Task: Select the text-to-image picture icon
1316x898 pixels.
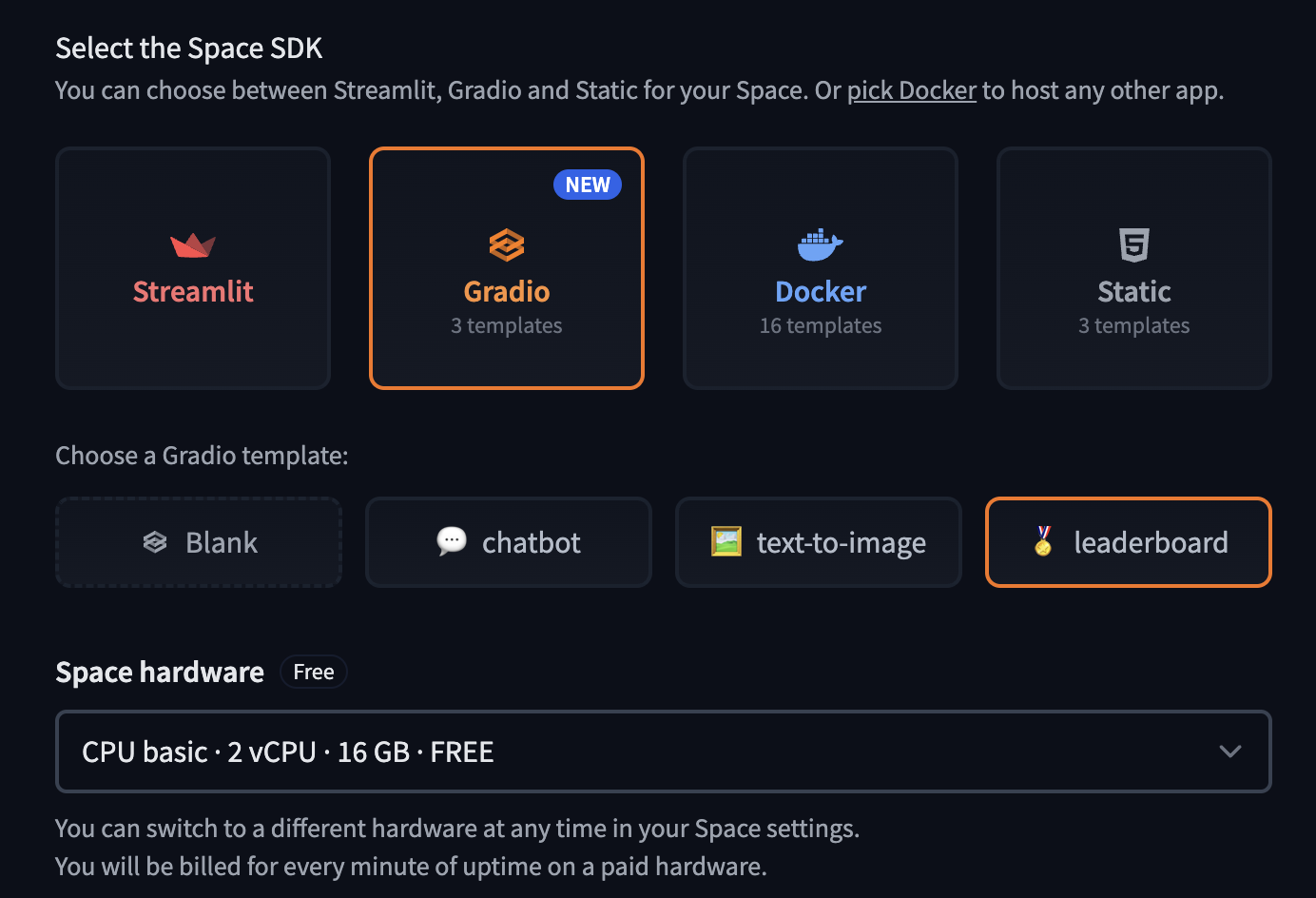Action: (725, 541)
